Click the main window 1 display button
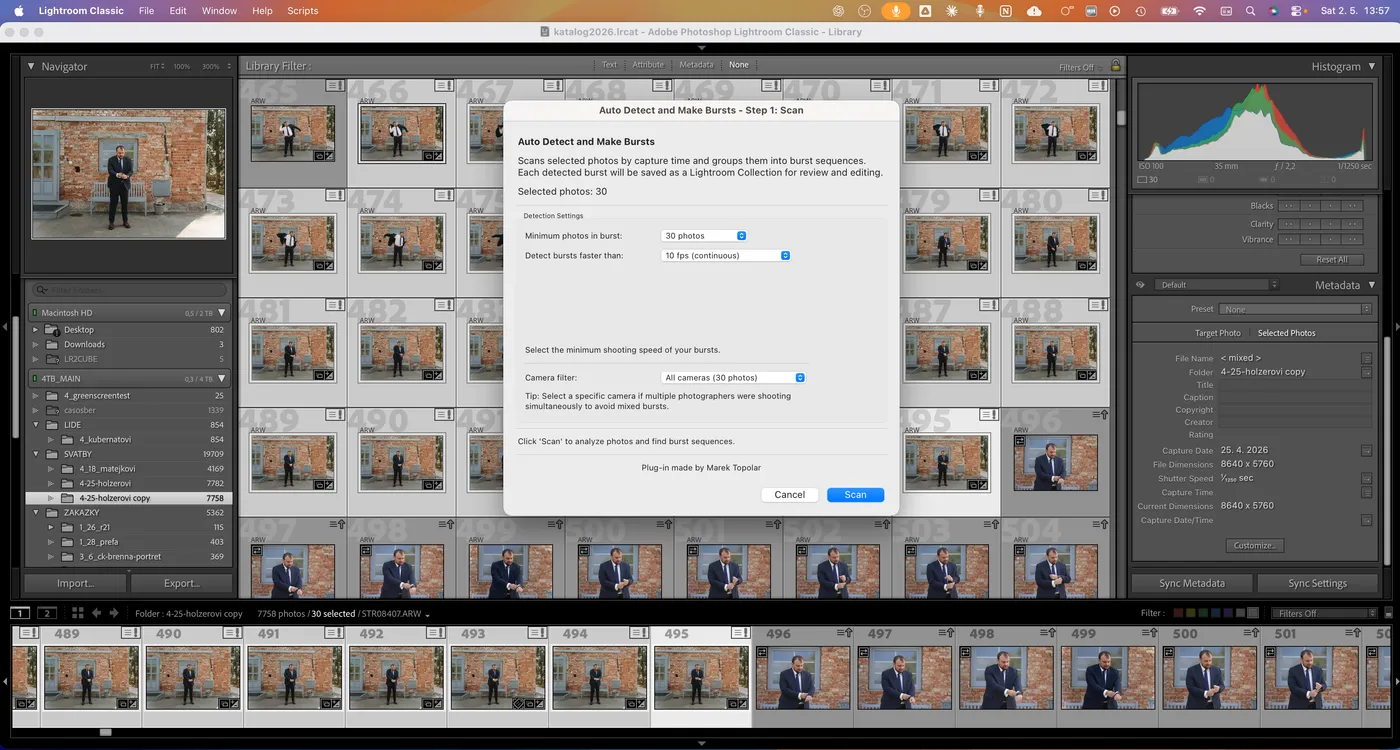Image resolution: width=1400 pixels, height=750 pixels. (20, 613)
